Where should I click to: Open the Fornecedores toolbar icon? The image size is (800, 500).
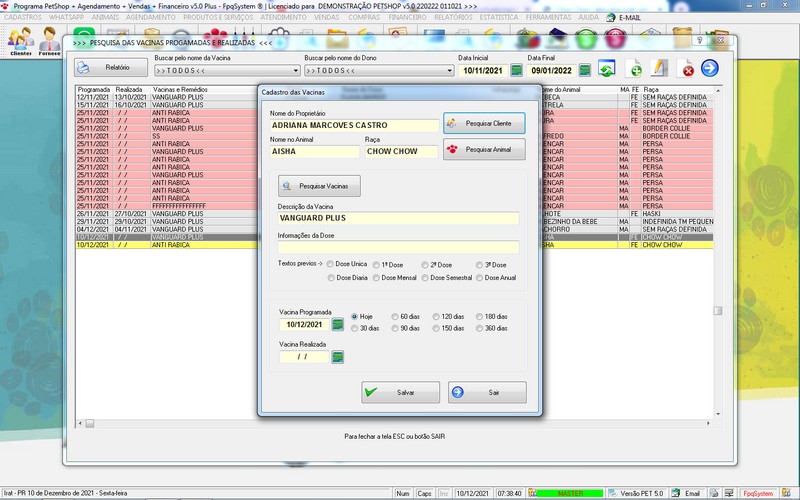(49, 42)
